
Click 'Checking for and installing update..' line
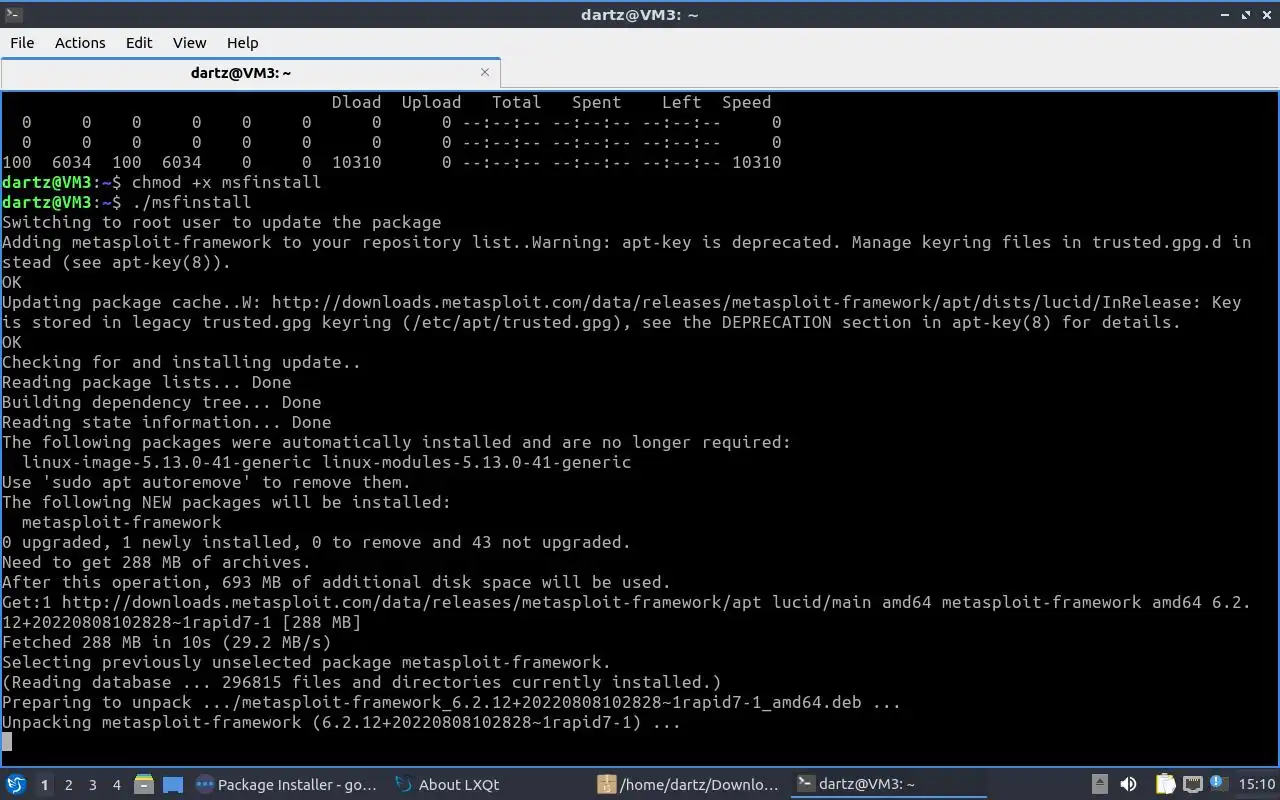point(181,362)
